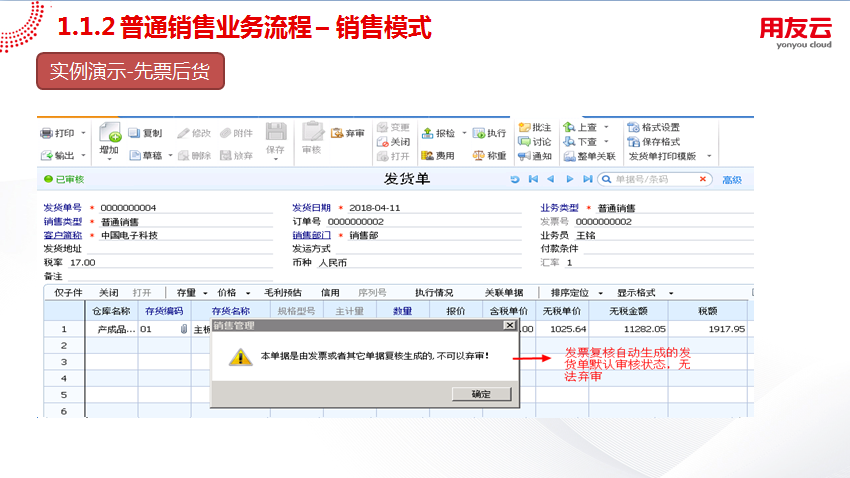
Task: Click the 格式设置 format settings icon
Action: (633, 127)
